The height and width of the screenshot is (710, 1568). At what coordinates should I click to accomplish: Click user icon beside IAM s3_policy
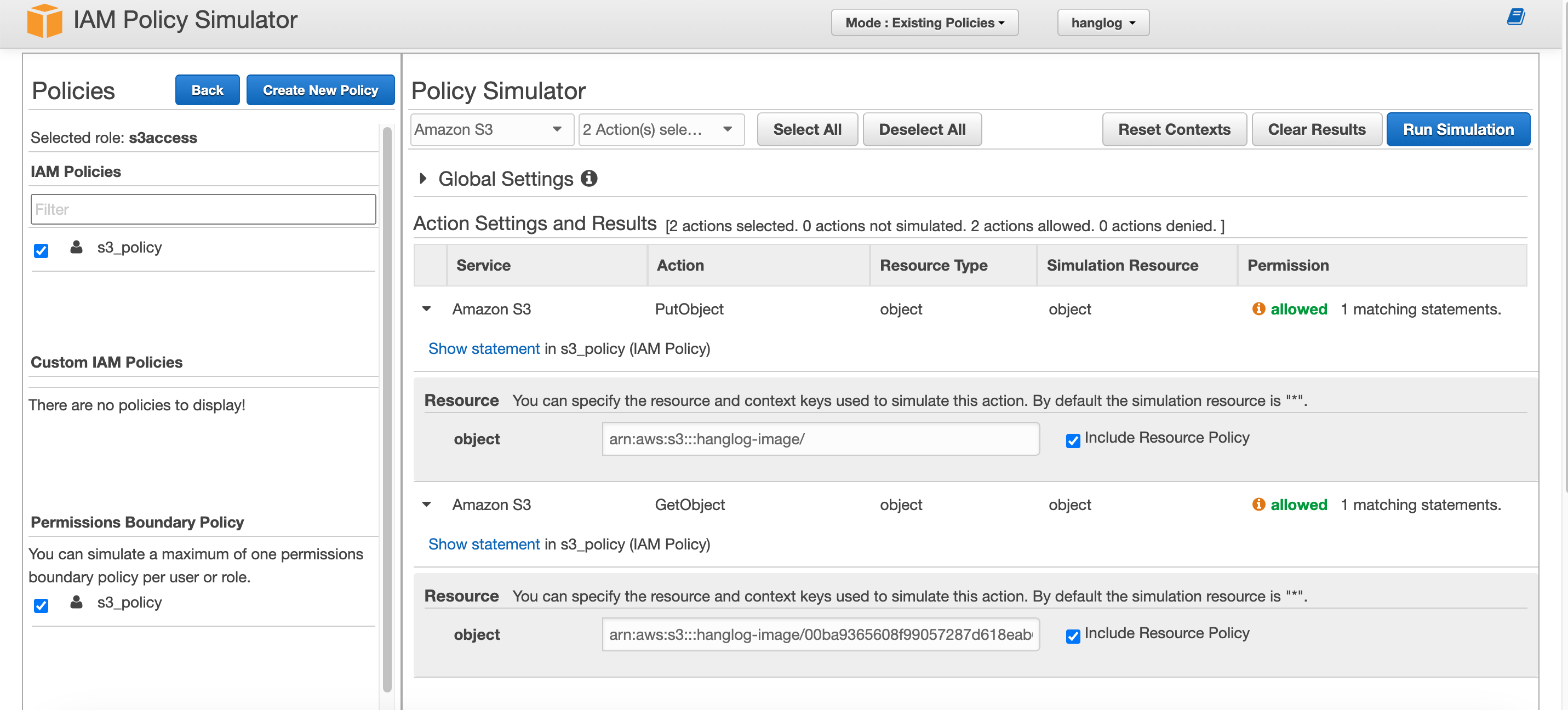(76, 247)
